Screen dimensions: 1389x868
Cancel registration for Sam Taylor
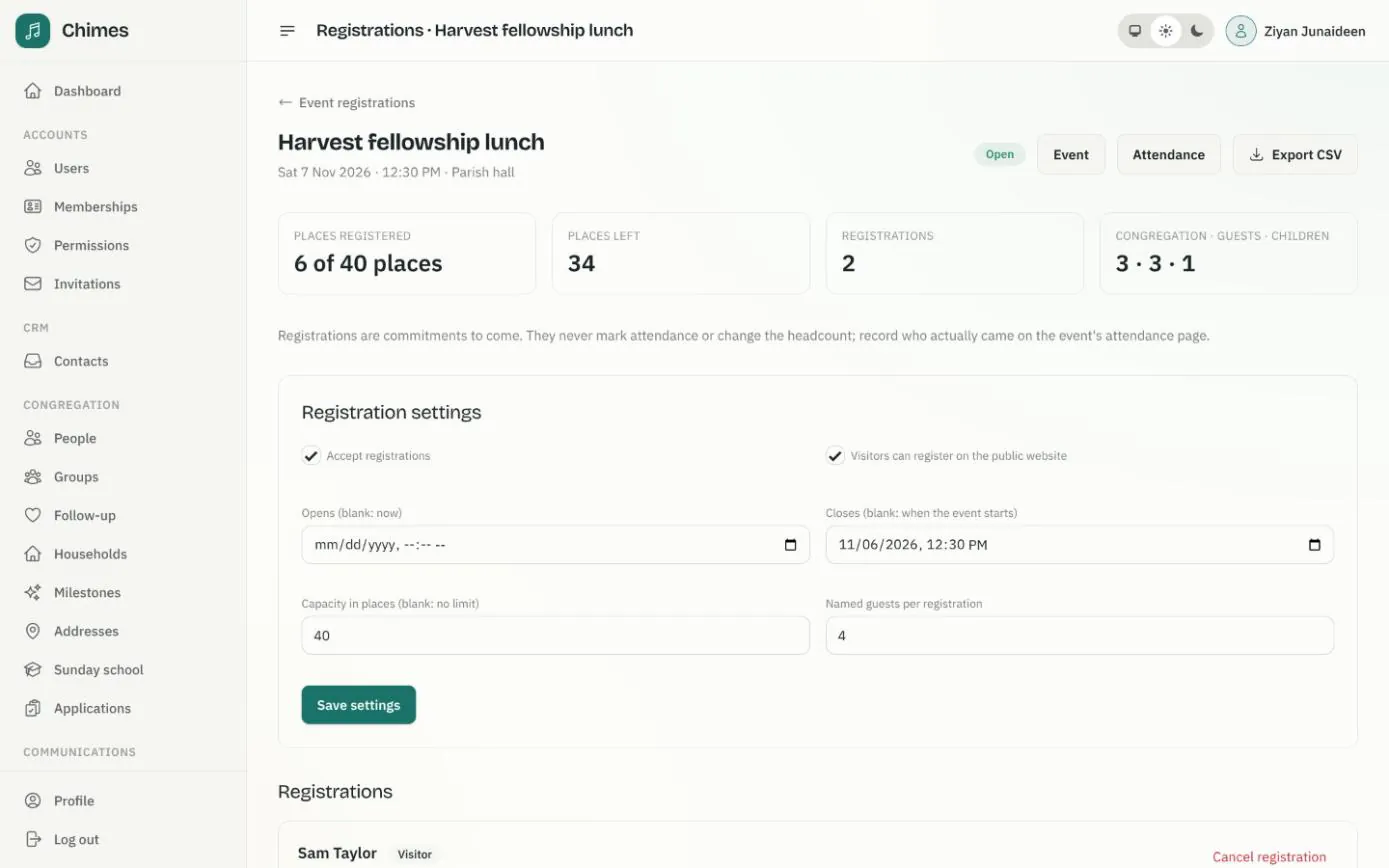click(x=1269, y=857)
